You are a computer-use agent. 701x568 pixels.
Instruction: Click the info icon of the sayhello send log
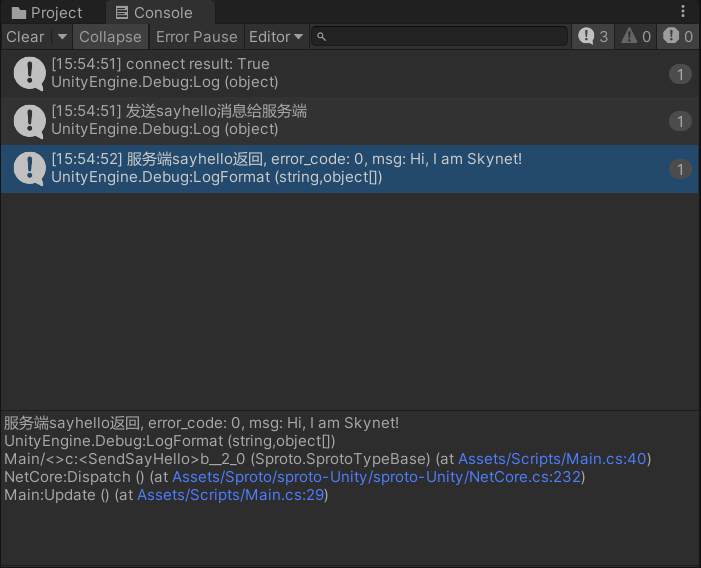[x=27, y=120]
